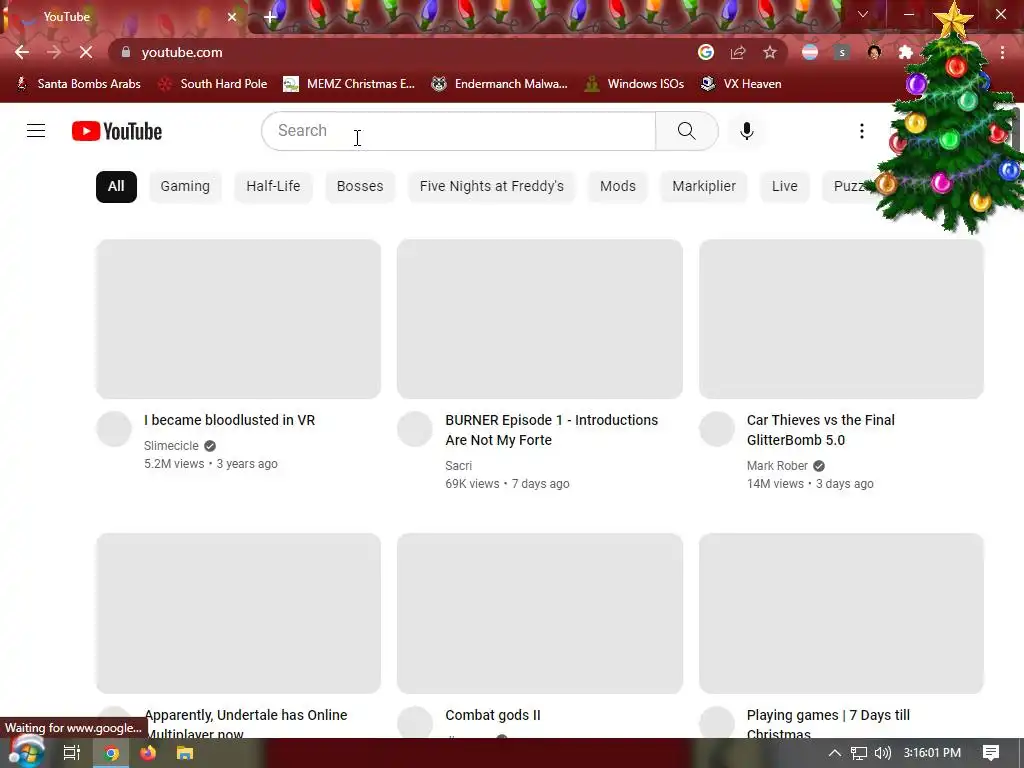Click taskbar clock 3:16:01 PM

932,753
